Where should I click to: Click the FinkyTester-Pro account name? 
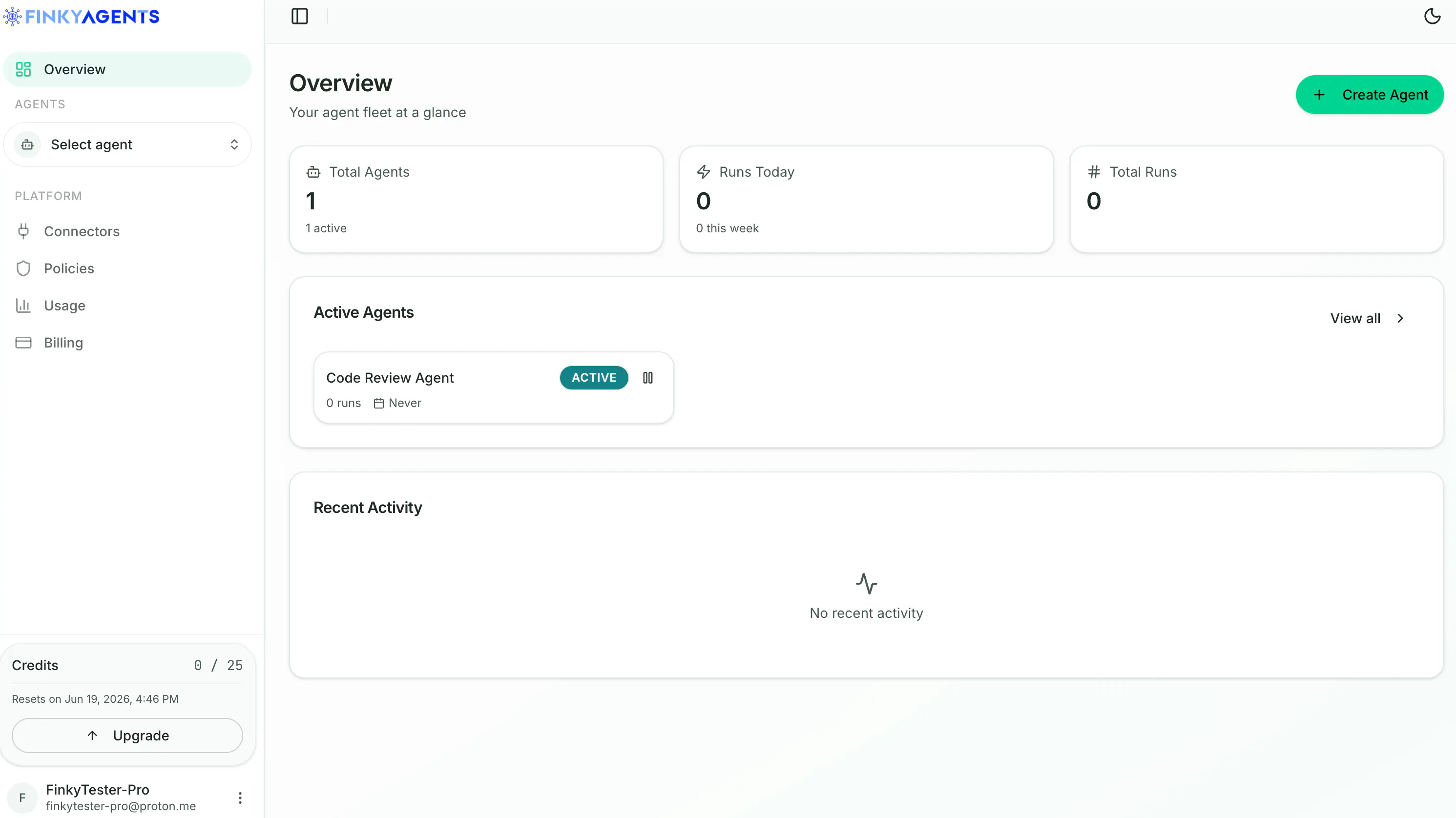[97, 790]
